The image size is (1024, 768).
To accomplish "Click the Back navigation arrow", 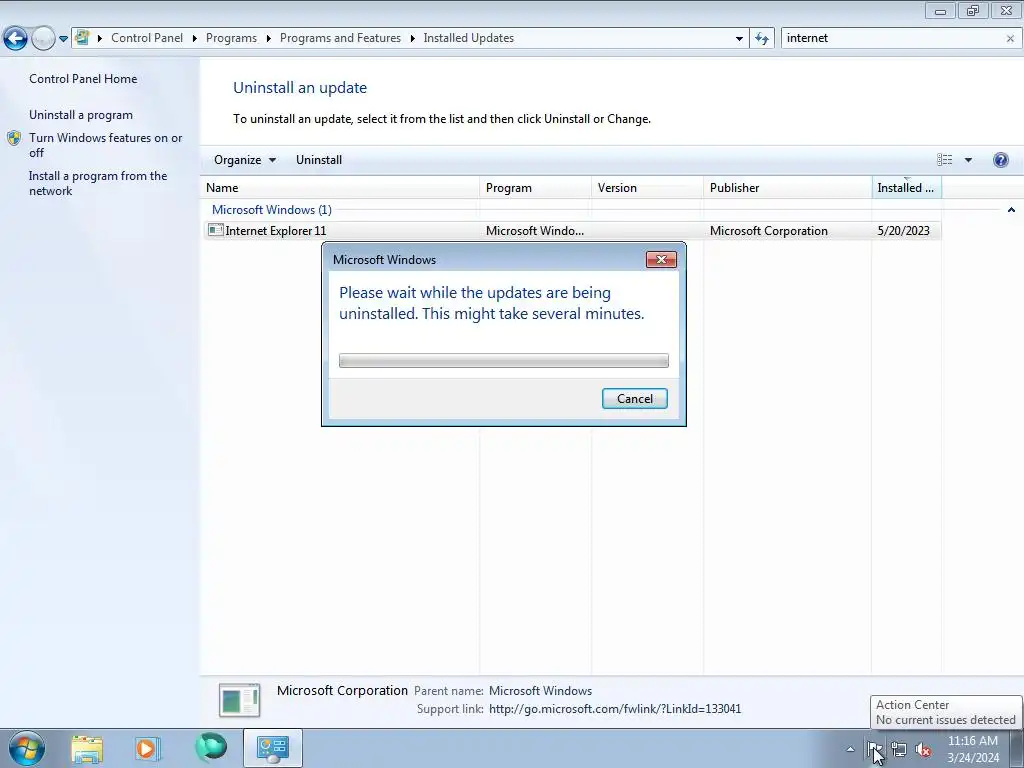I will pyautogui.click(x=16, y=39).
